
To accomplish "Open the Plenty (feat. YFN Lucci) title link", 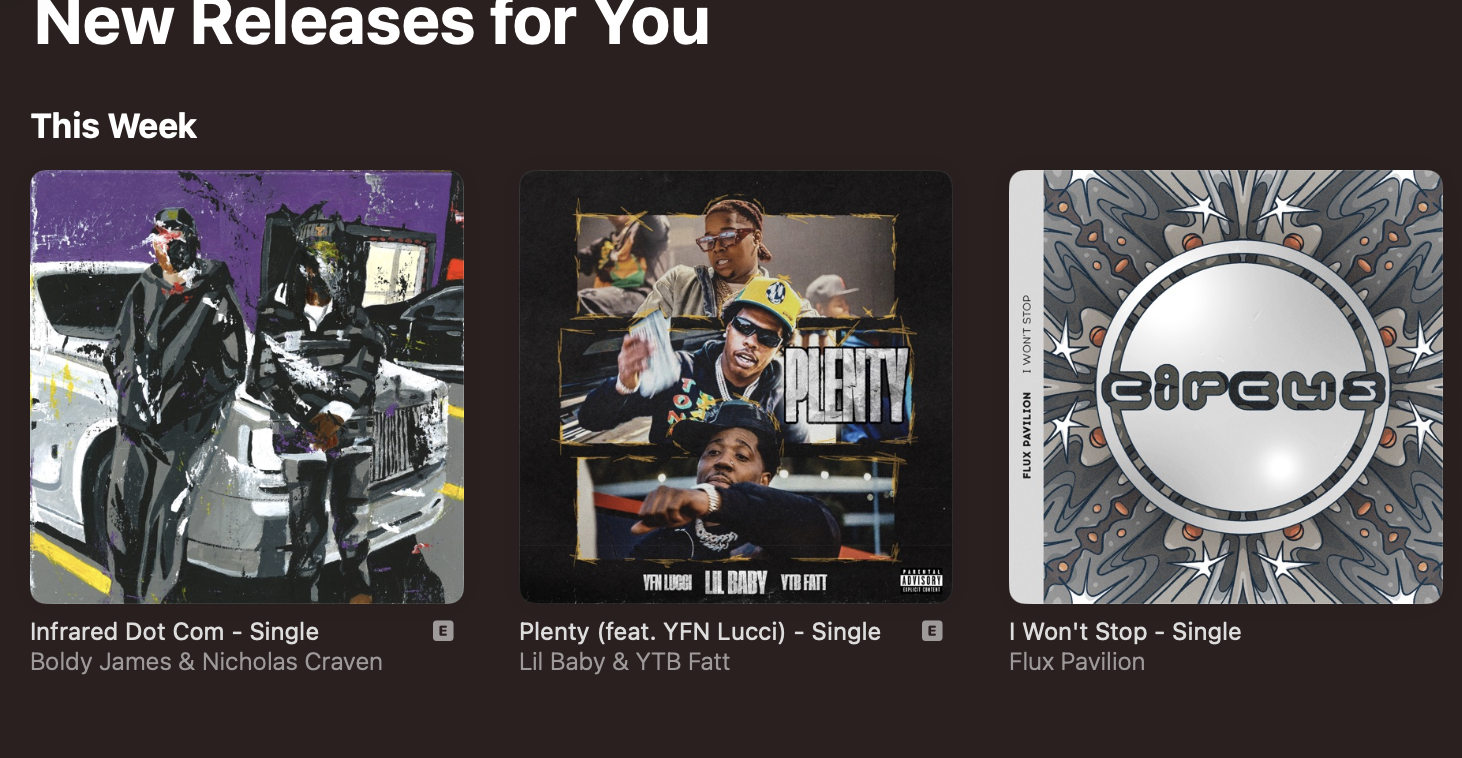I will (x=700, y=632).
